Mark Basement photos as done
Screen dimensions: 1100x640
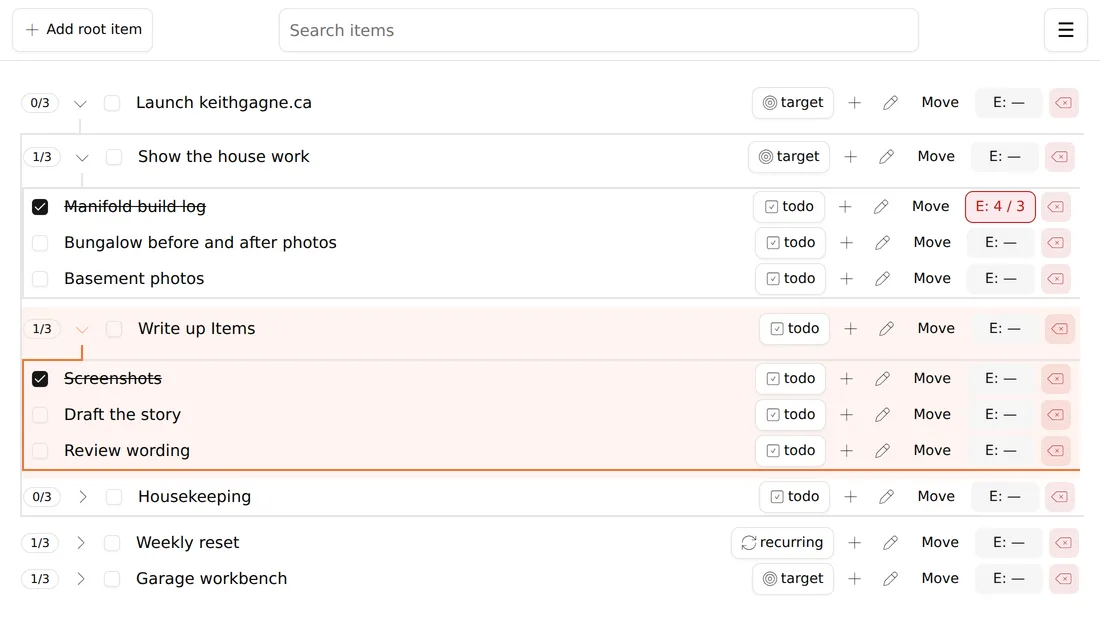point(40,279)
